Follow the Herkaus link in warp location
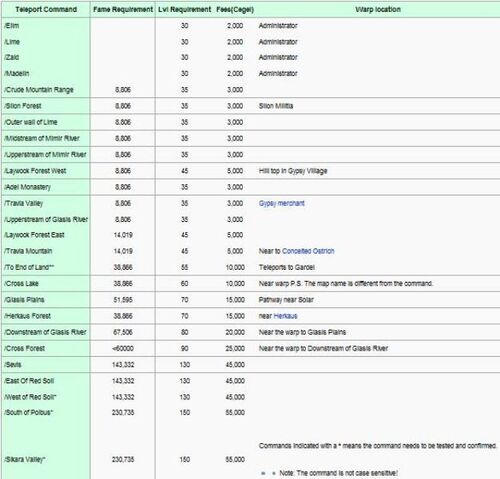 click(285, 316)
